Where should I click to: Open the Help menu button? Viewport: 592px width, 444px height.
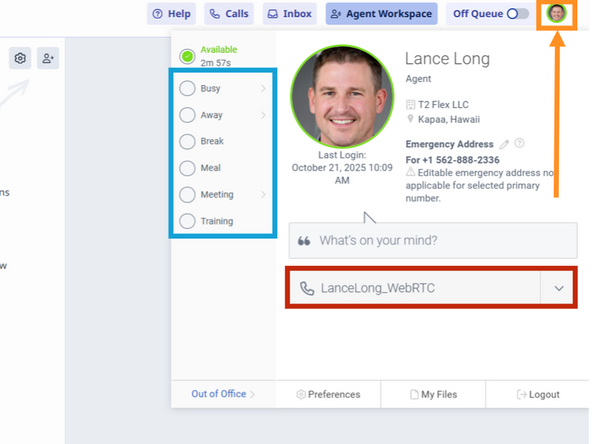click(x=171, y=14)
